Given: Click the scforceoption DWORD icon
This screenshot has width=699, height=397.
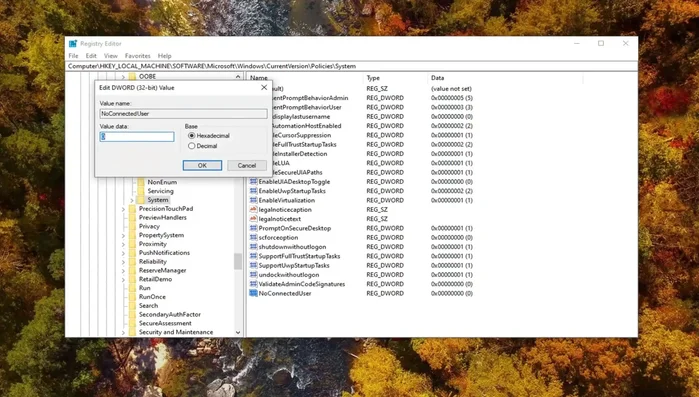Looking at the screenshot, I should pos(253,237).
